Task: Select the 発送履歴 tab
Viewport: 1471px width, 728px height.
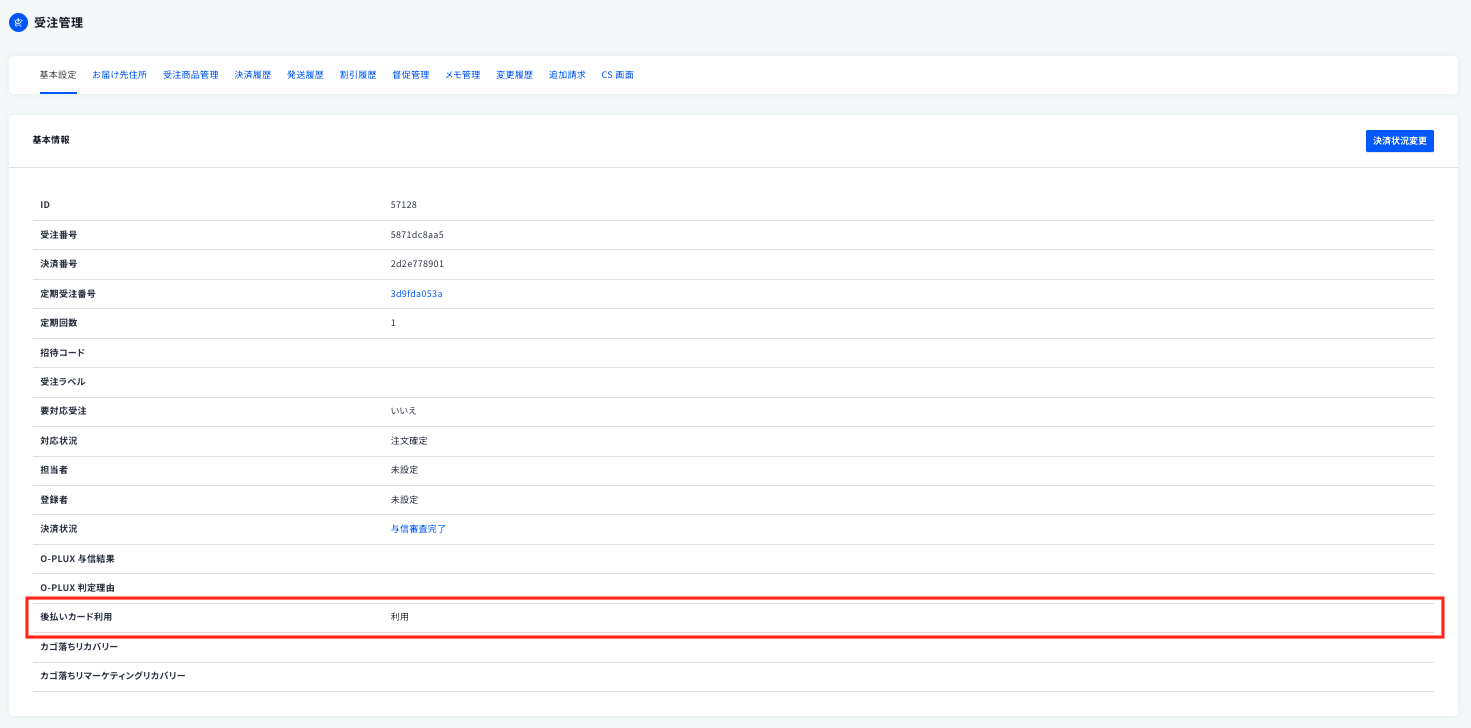Action: pos(305,75)
